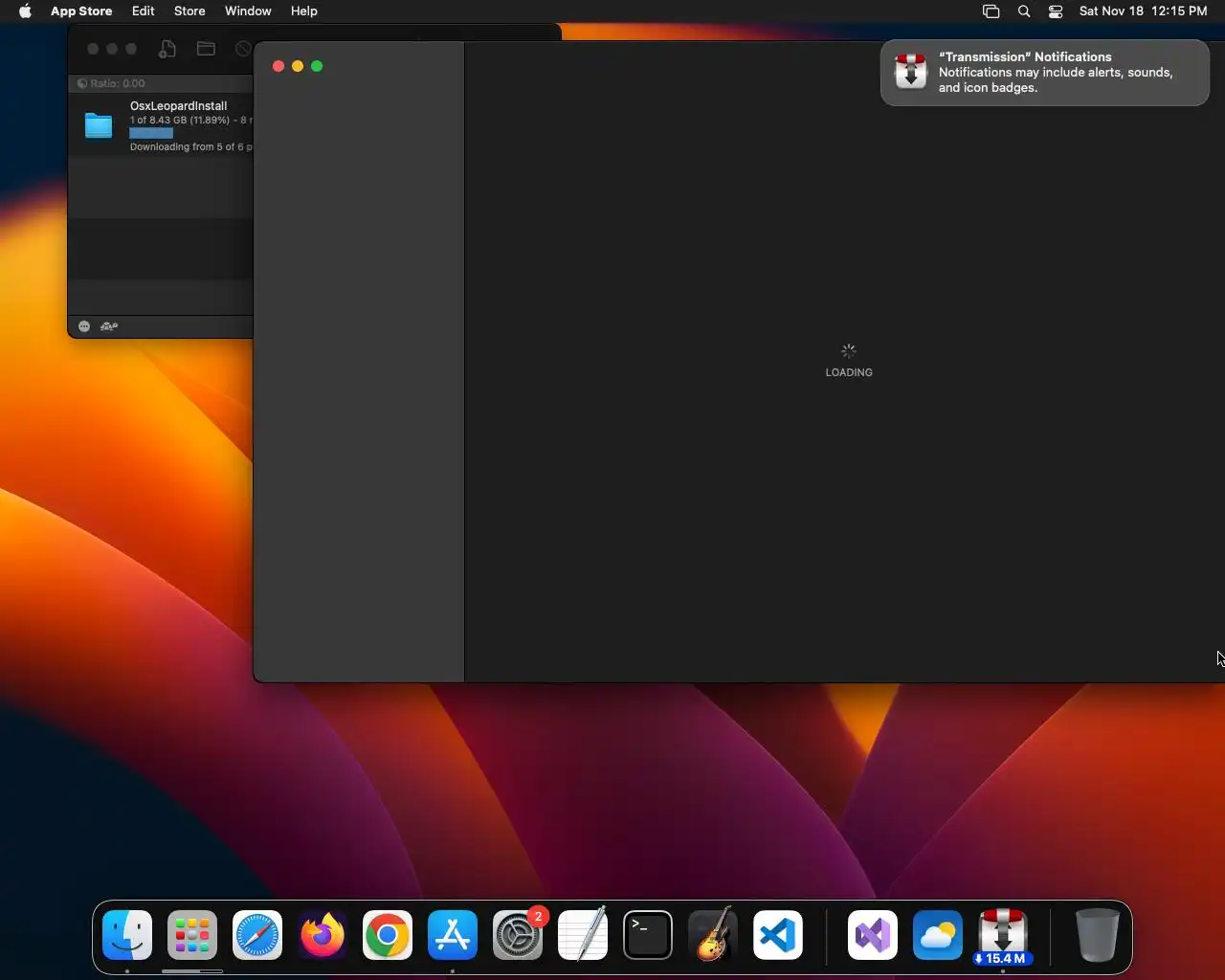Open TextEdit from the Dock
The height and width of the screenshot is (980, 1225).
point(583,935)
